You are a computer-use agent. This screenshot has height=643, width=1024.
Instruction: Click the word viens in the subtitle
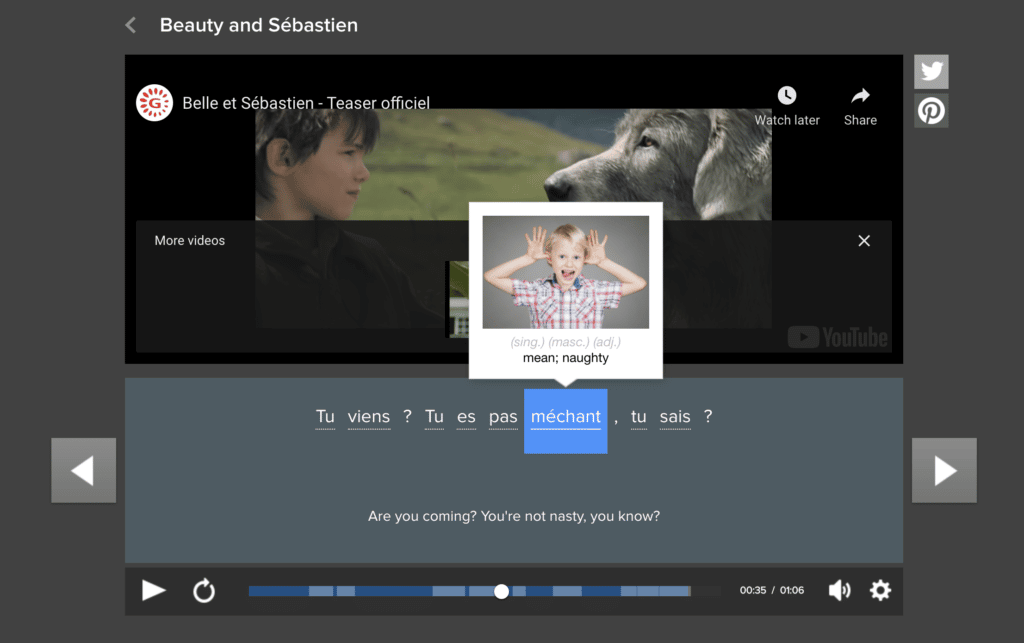coord(369,418)
